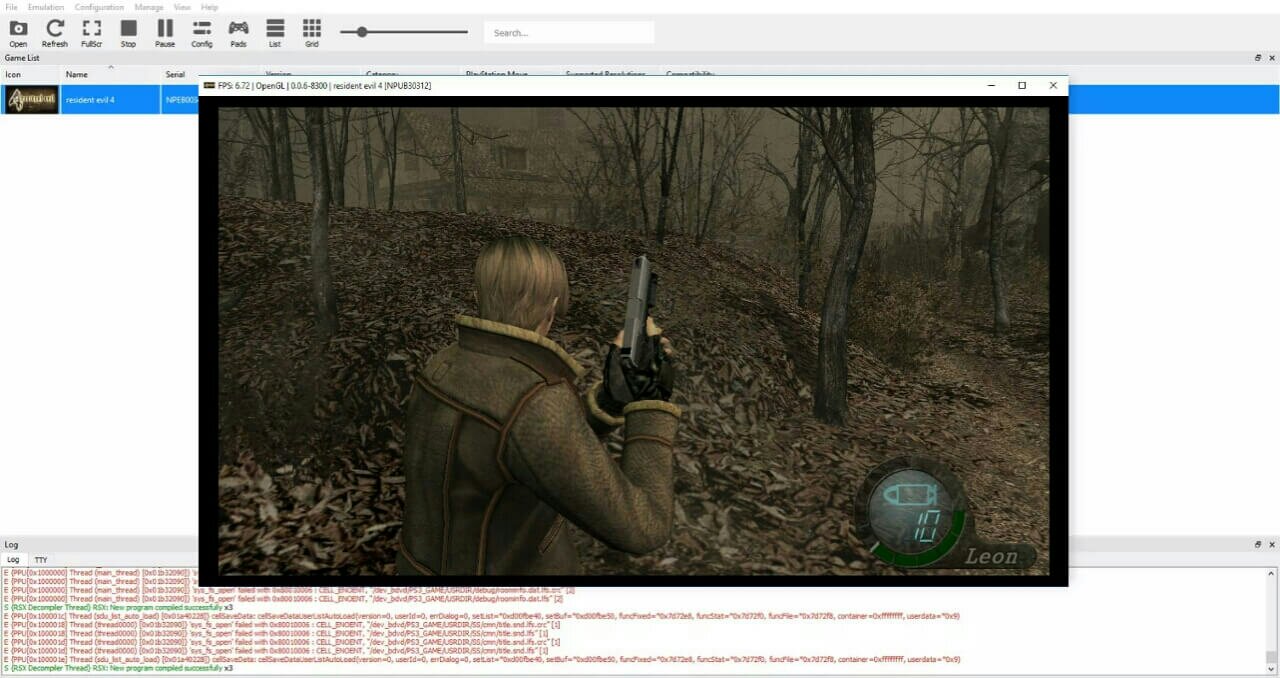Image resolution: width=1280 pixels, height=678 pixels.
Task: Float the Game List panel
Action: [x=1258, y=58]
